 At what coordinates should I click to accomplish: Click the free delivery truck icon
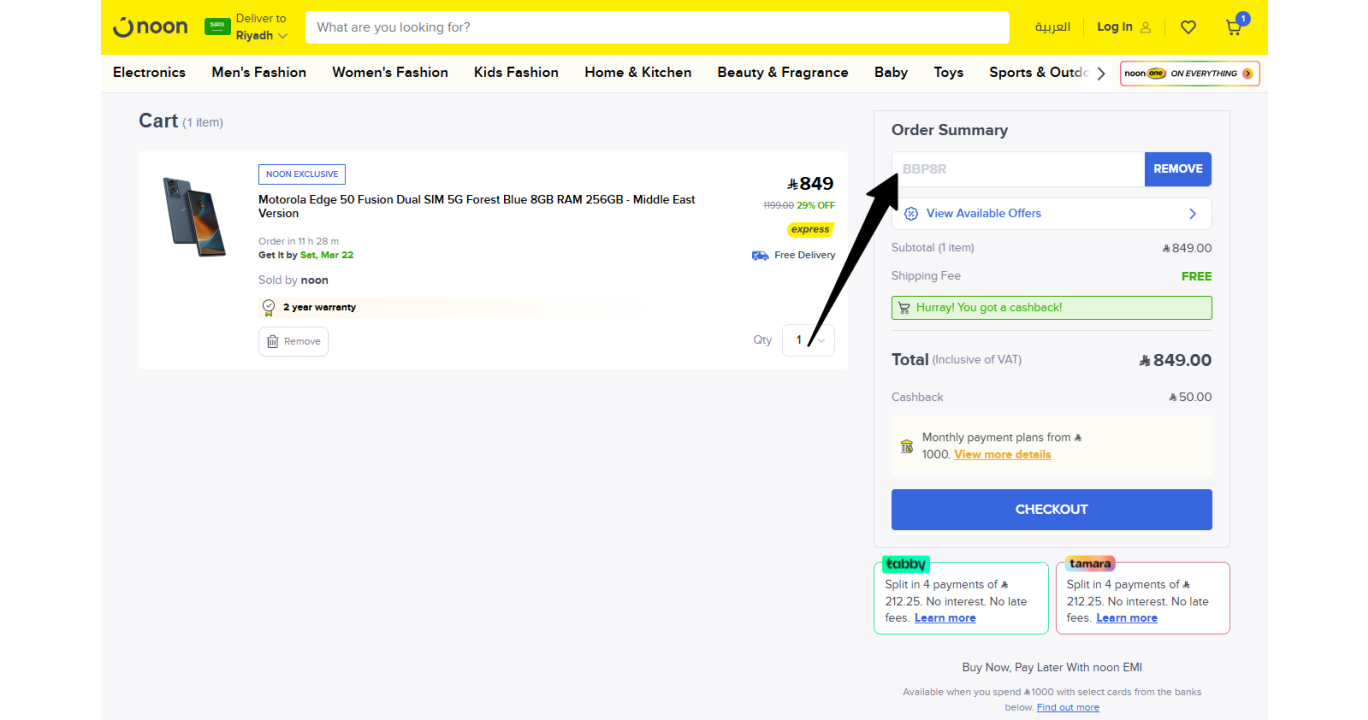pyautogui.click(x=760, y=255)
